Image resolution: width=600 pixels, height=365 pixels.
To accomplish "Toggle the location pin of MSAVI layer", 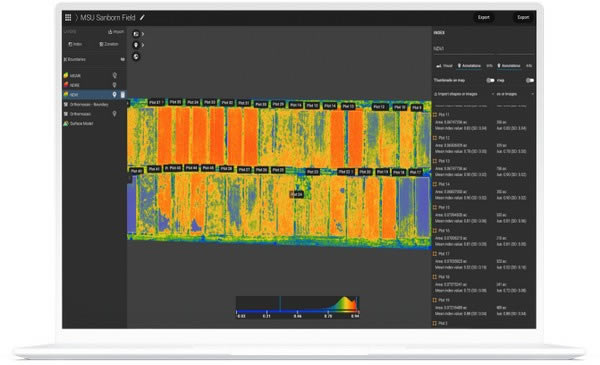I will [114, 75].
